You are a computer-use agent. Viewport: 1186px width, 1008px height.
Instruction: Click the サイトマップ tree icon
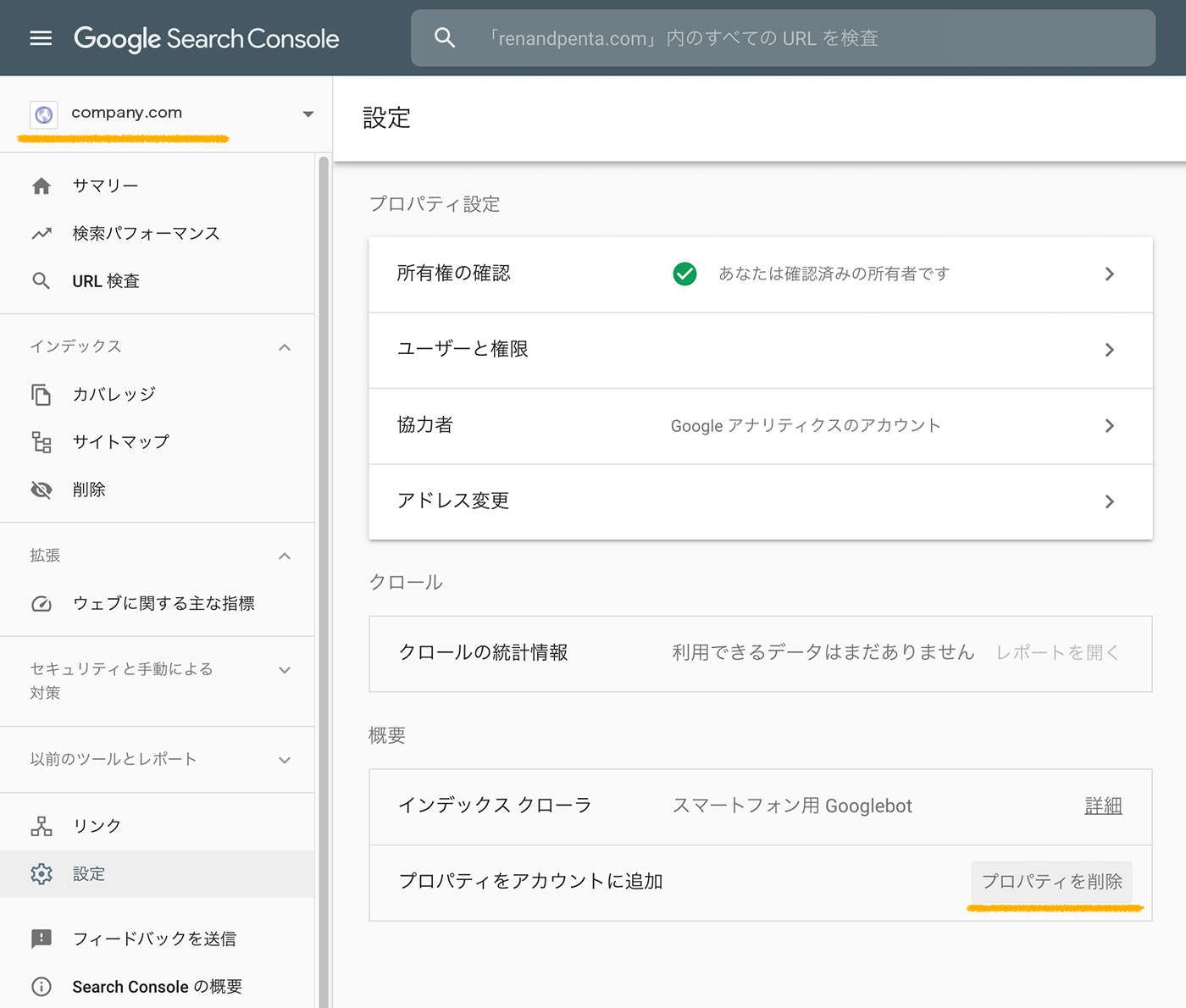42,441
